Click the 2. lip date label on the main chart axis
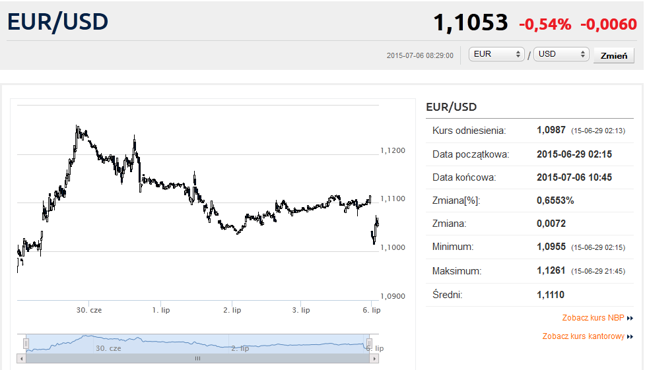645x370 pixels. [232, 310]
